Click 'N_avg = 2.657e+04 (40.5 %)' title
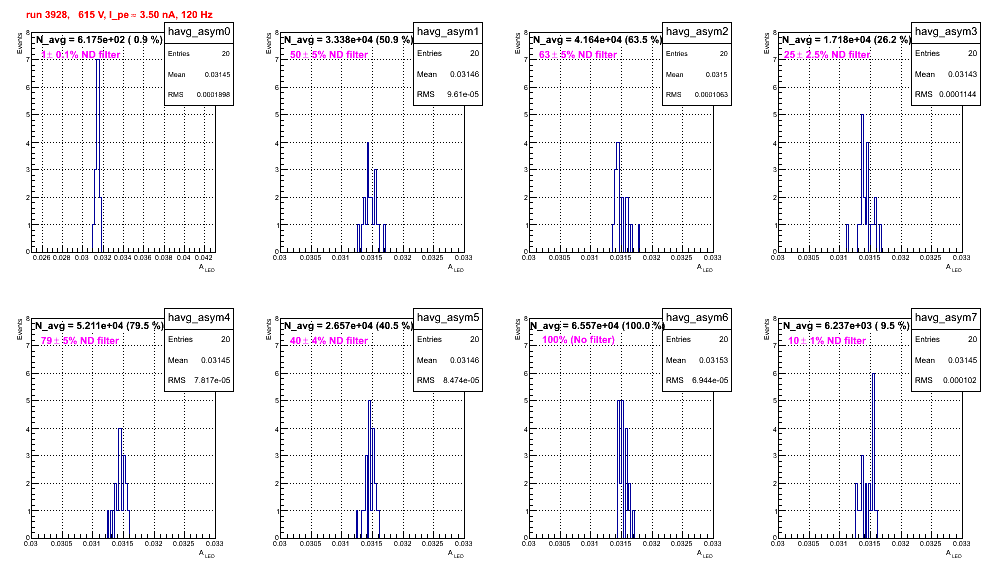The image size is (996, 572). (348, 325)
